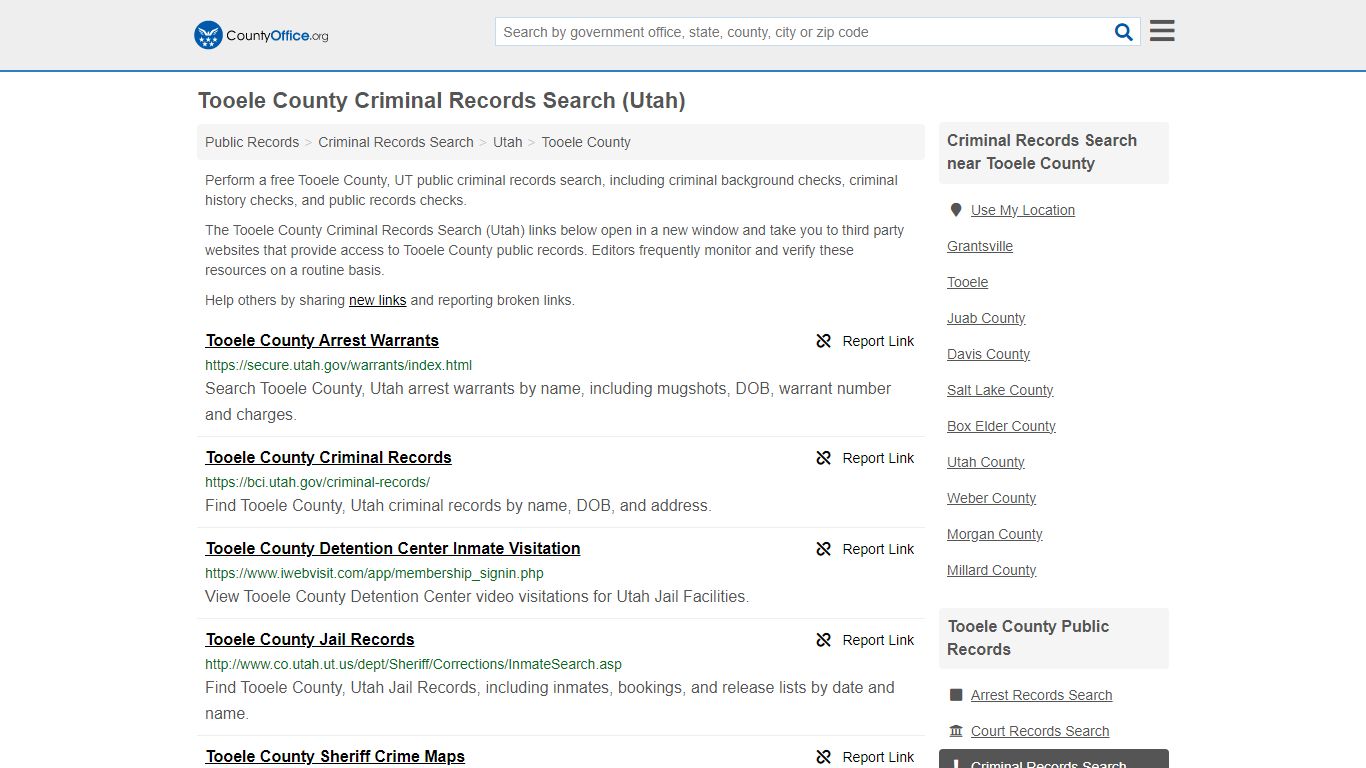
Task: Open the hamburger menu icon
Action: [x=1162, y=31]
